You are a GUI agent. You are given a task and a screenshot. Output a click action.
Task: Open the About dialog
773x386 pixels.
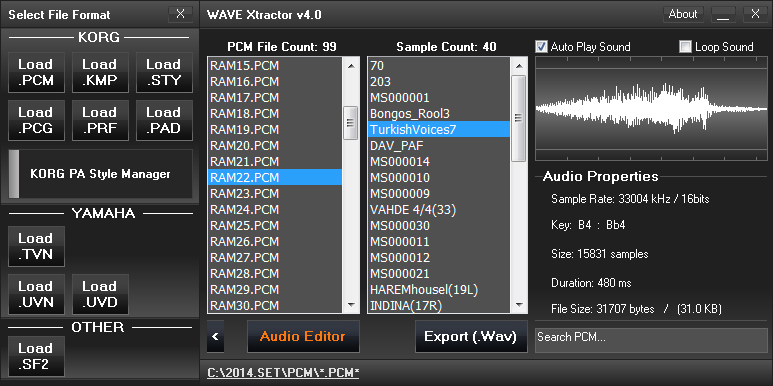coord(683,14)
